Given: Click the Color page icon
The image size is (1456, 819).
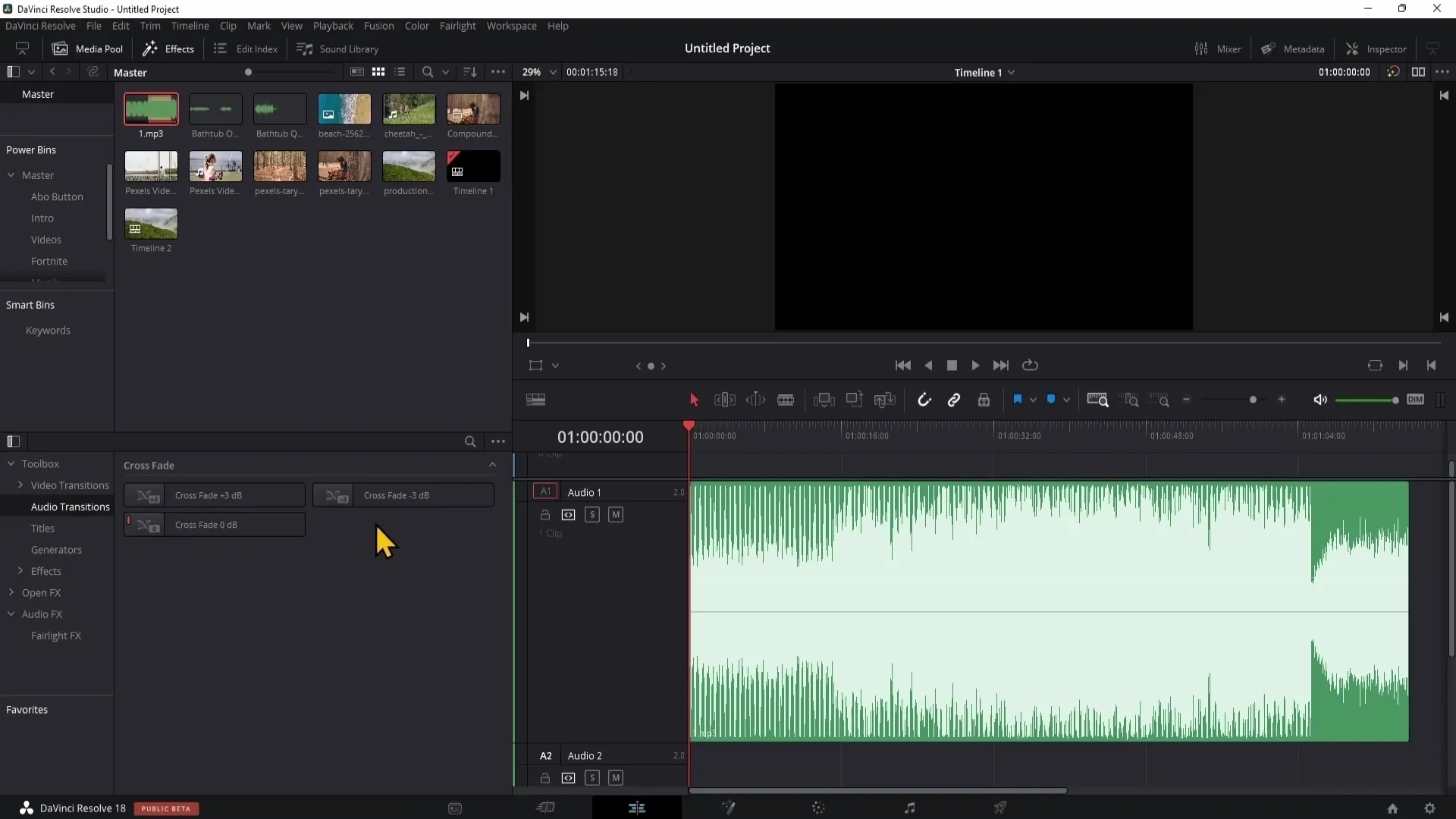Looking at the screenshot, I should [818, 807].
